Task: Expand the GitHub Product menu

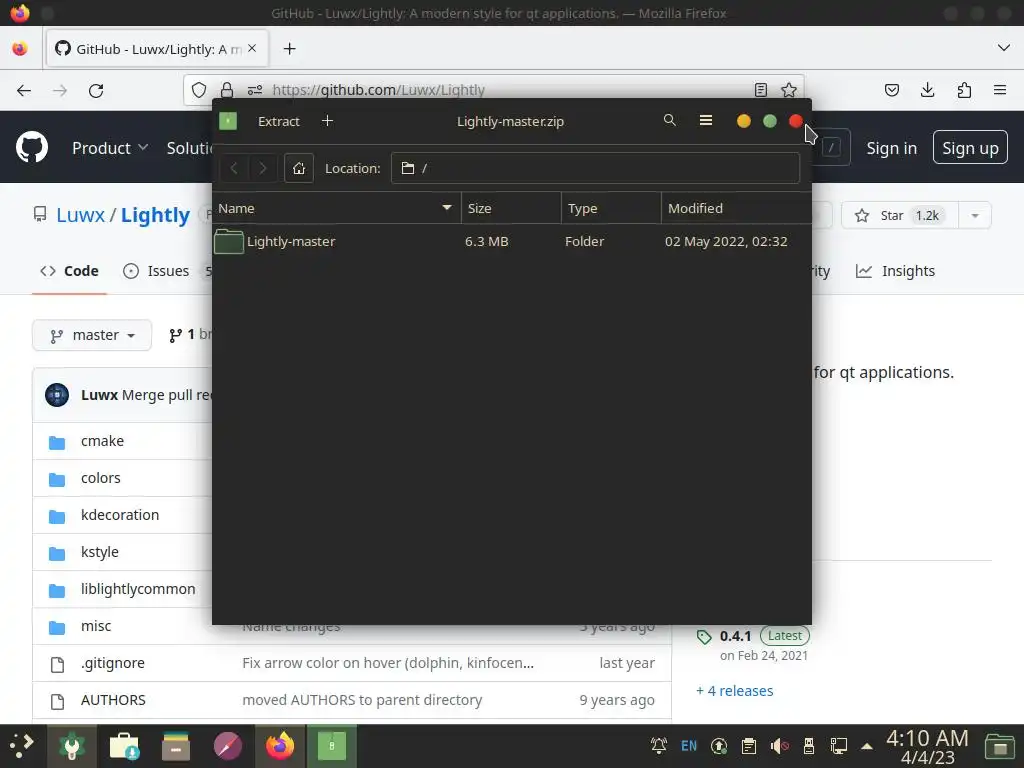Action: coord(110,148)
